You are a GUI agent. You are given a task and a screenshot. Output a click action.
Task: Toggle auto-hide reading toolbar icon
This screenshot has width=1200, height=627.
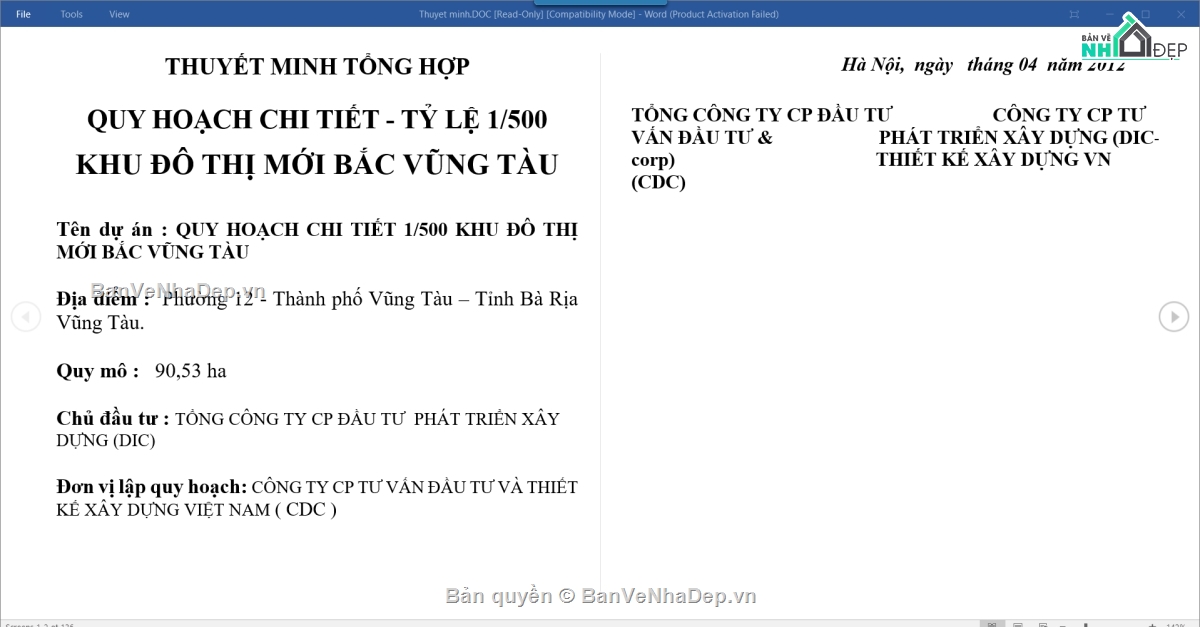click(x=1074, y=14)
